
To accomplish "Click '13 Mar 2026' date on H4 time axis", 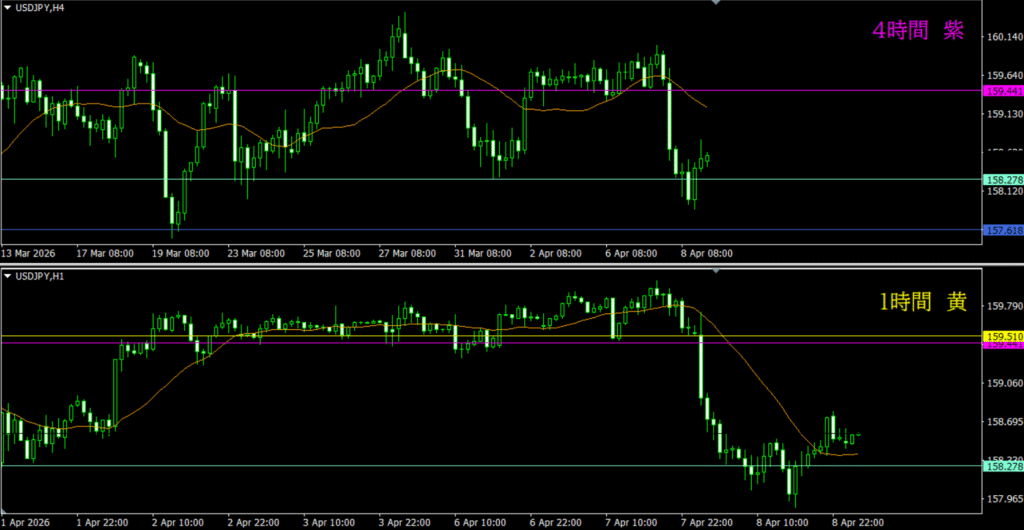I will (30, 254).
